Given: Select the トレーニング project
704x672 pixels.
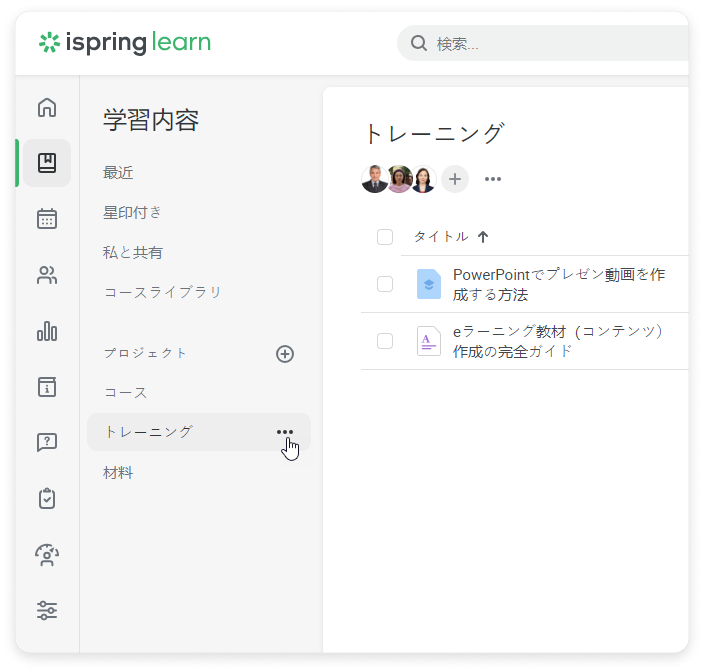Looking at the screenshot, I should pos(199,432).
